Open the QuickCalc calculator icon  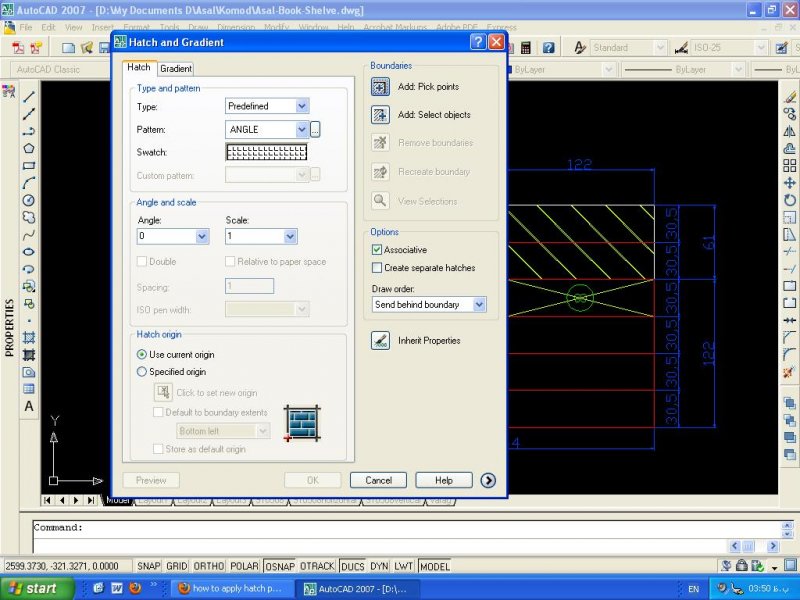(x=525, y=48)
